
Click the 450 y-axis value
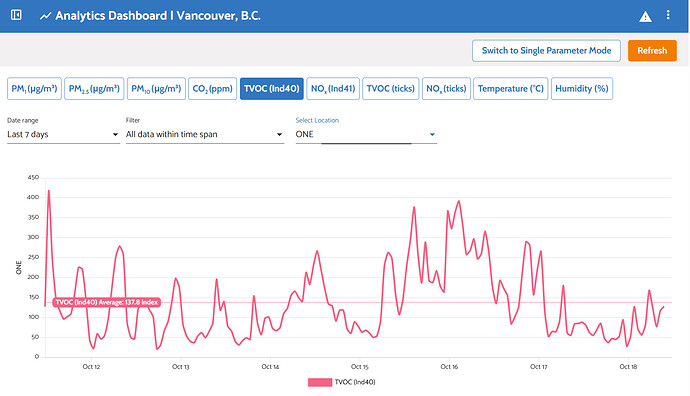tap(33, 177)
